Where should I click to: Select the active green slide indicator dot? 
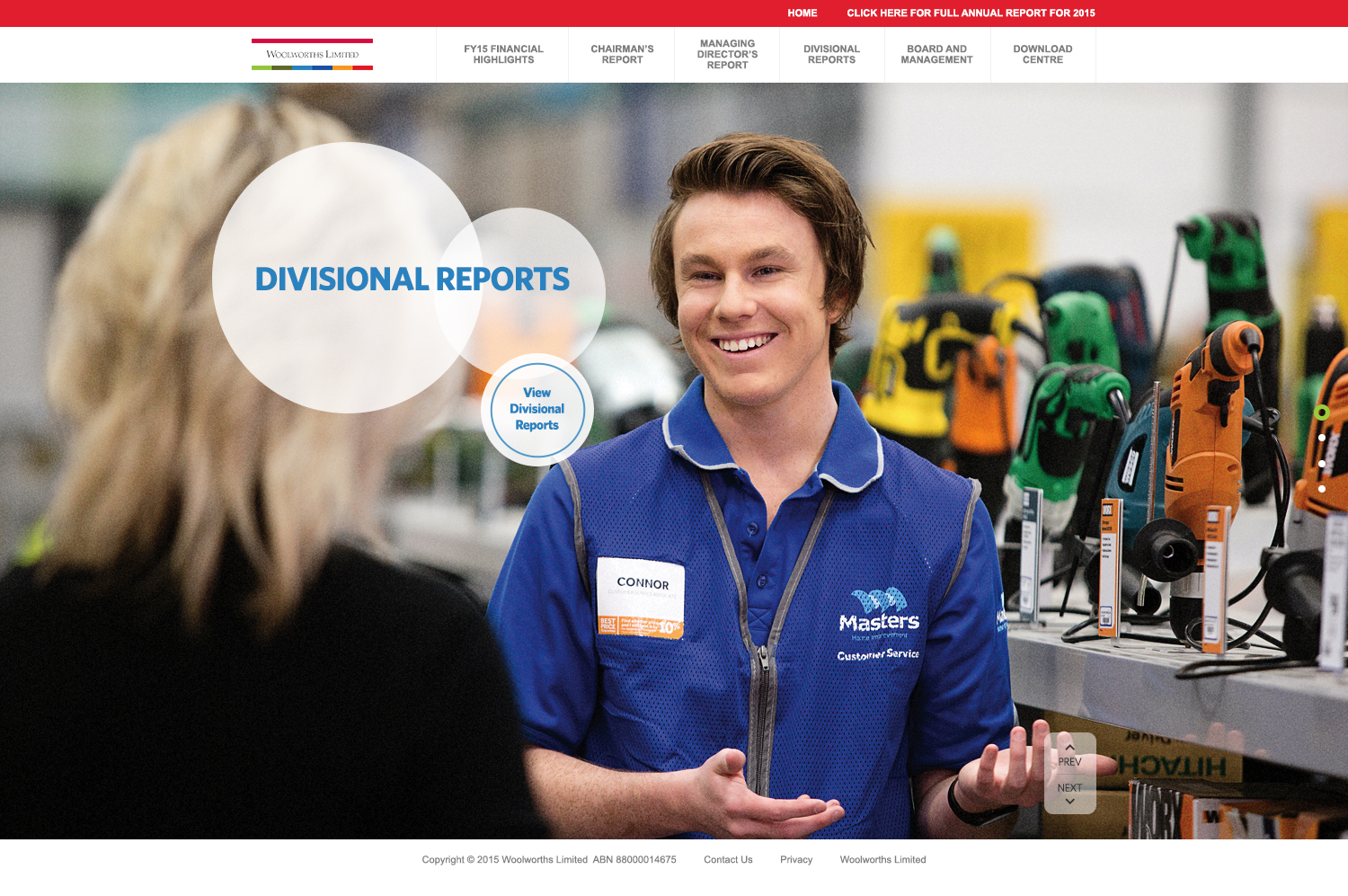pos(1322,413)
